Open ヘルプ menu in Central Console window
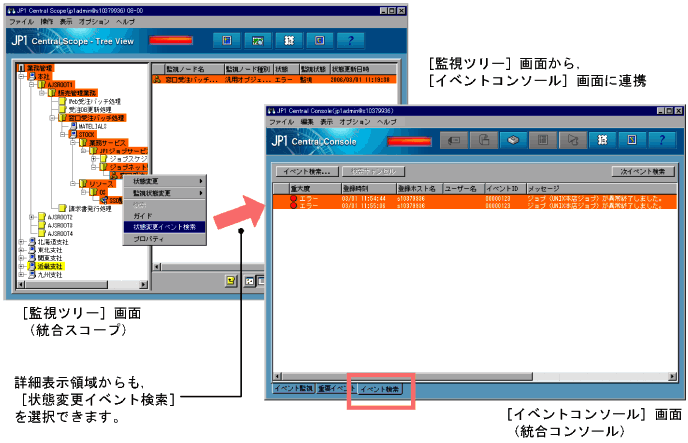The height and width of the screenshot is (443, 688). coord(387,122)
